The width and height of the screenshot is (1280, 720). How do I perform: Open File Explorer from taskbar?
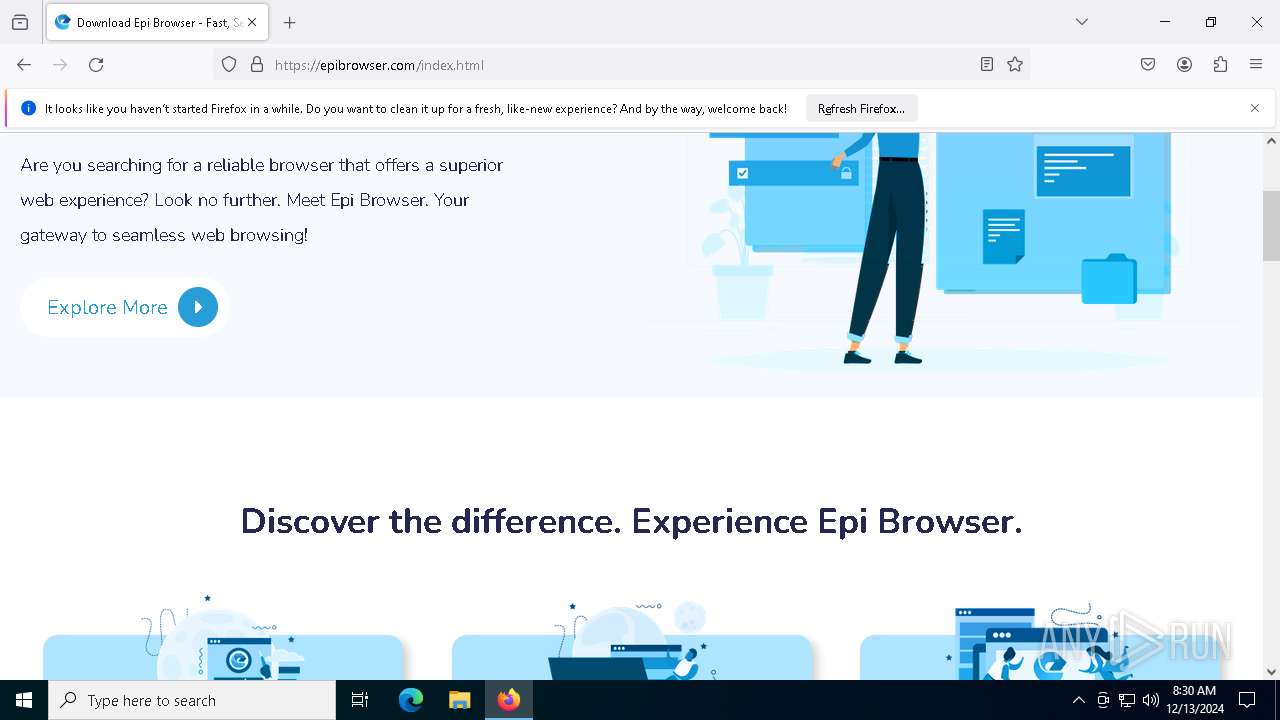point(460,700)
